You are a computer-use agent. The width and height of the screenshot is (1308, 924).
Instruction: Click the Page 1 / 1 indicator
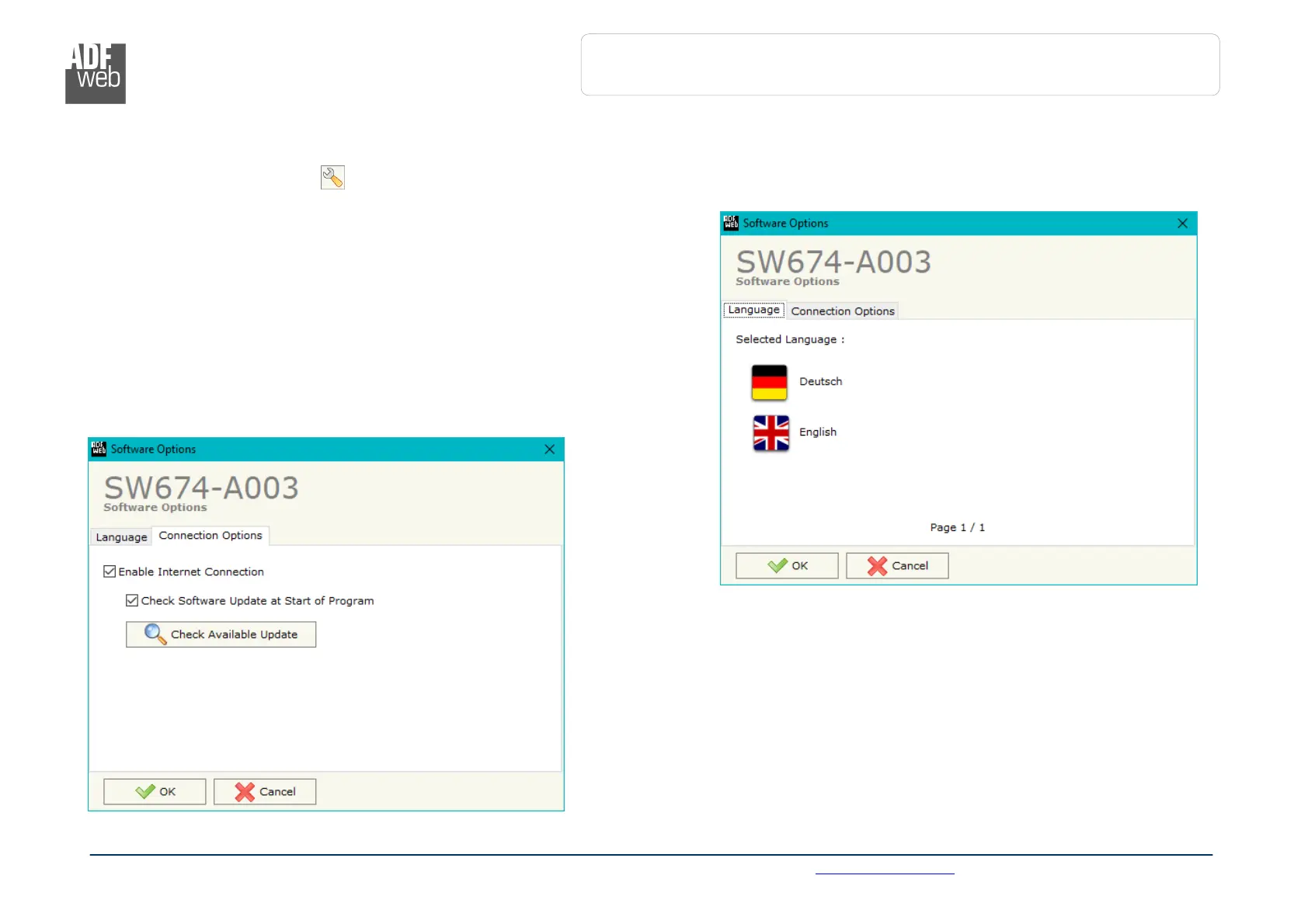(x=958, y=528)
